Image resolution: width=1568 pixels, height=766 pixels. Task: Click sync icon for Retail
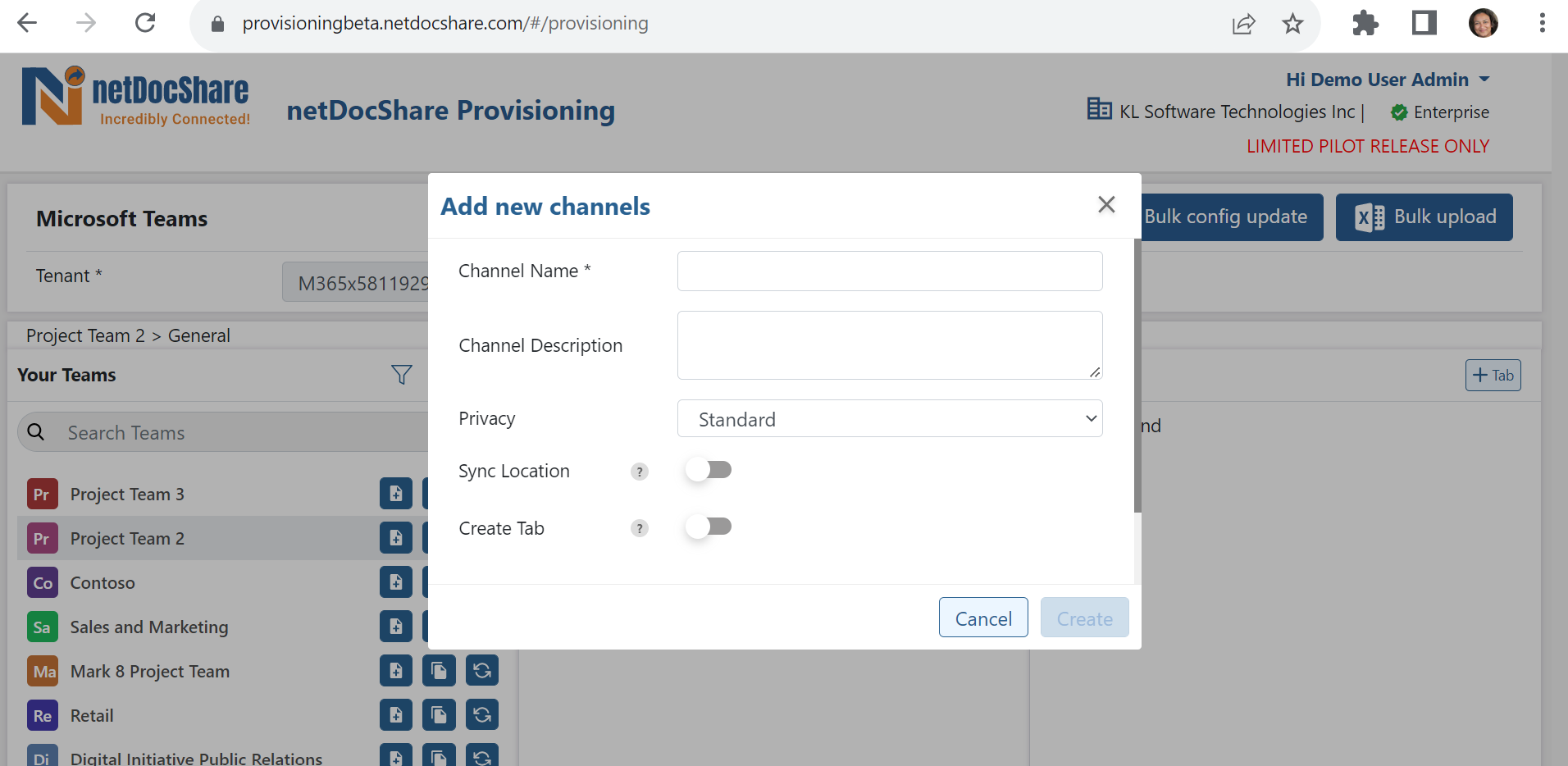tap(482, 715)
